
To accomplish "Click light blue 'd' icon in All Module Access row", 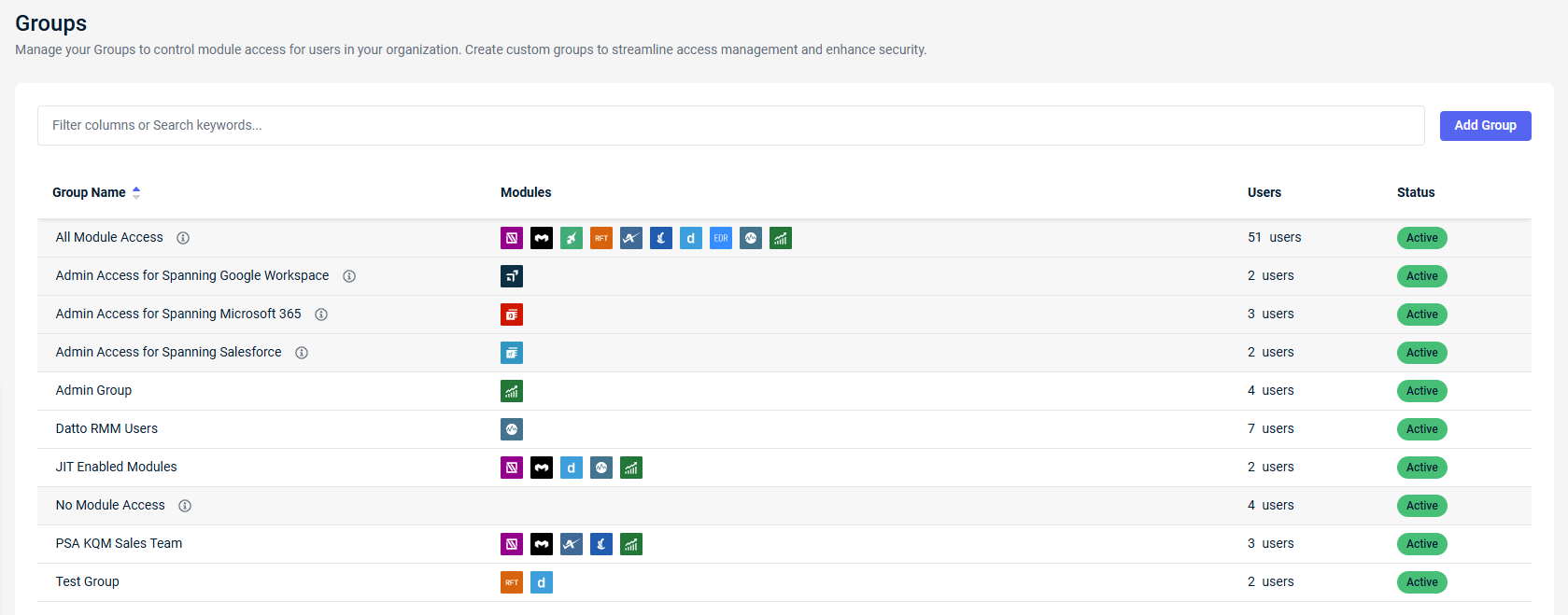I will [x=691, y=238].
